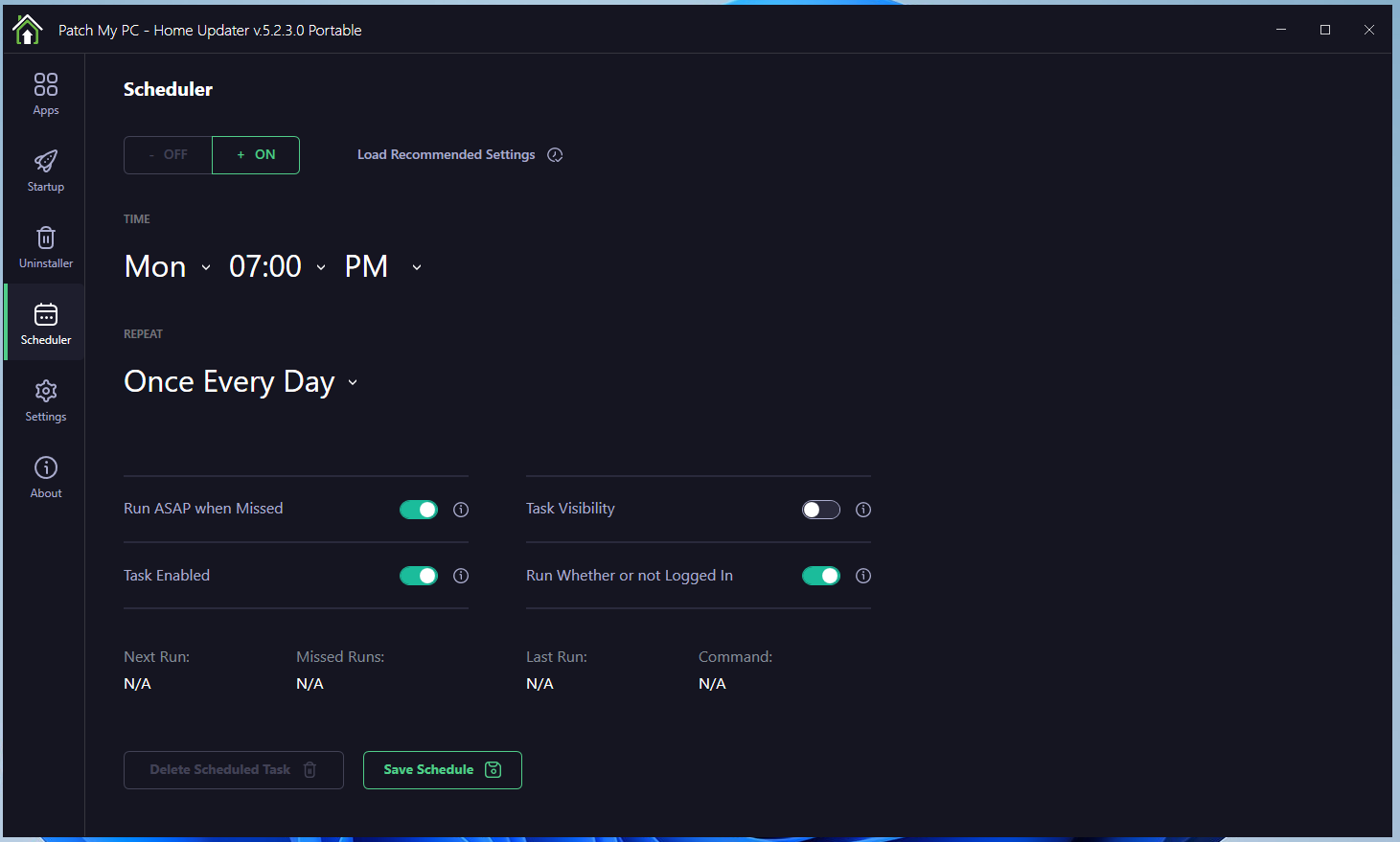This screenshot has height=842, width=1400.
Task: Open the Uninstaller section (trash icon)
Action: pyautogui.click(x=46, y=247)
